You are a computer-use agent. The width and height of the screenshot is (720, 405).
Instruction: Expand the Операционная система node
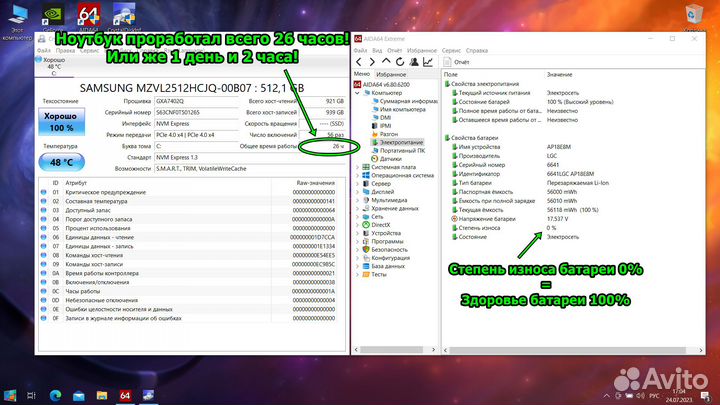(x=357, y=175)
